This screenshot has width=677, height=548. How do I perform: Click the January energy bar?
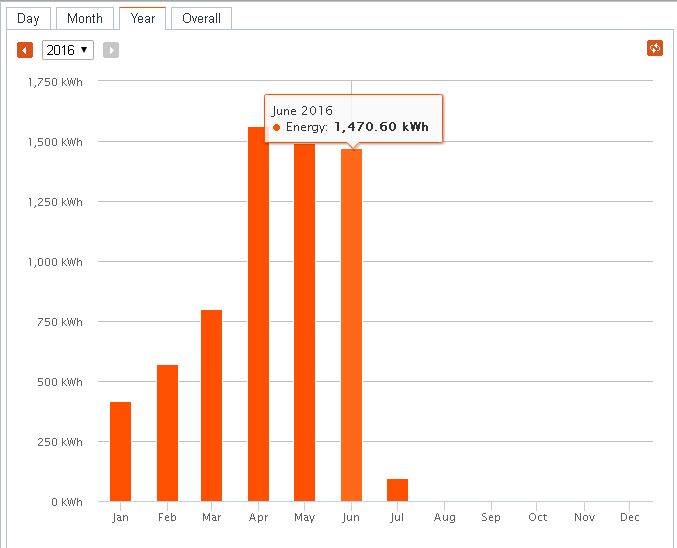[x=121, y=451]
